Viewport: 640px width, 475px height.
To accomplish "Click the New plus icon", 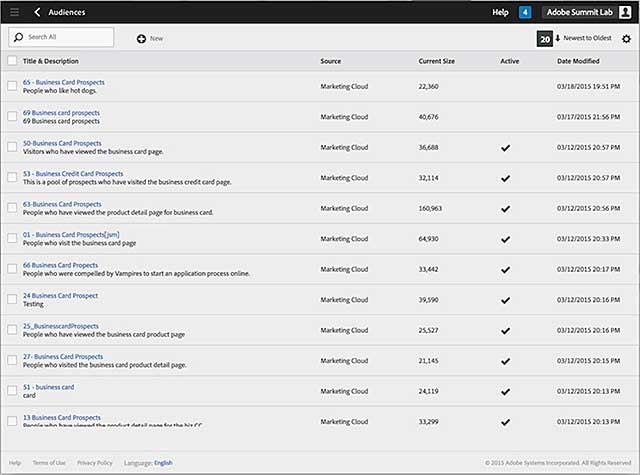I will click(141, 39).
